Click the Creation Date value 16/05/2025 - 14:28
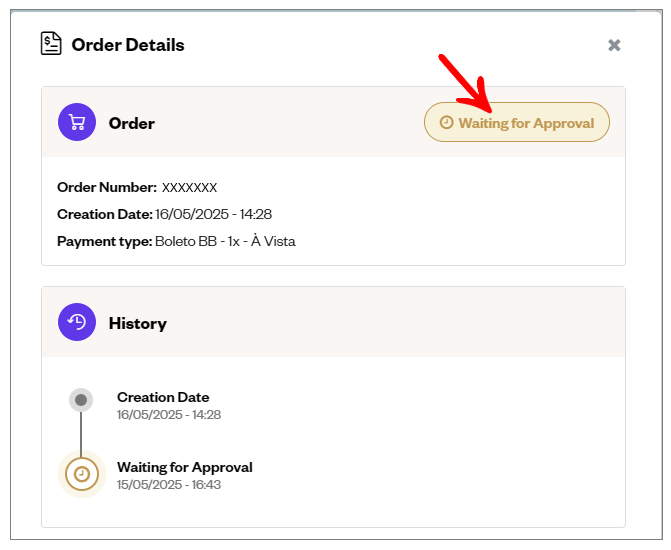671x550 pixels. coord(213,214)
